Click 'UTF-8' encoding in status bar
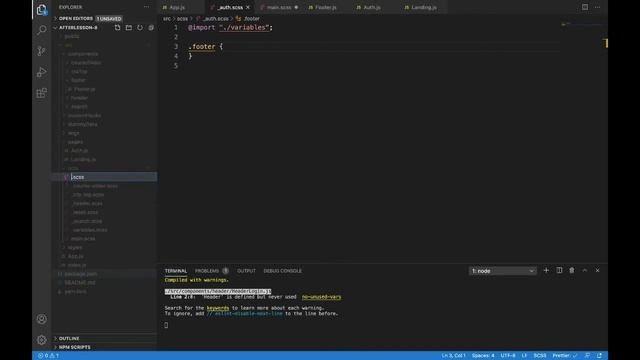The image size is (640, 360). [508, 356]
